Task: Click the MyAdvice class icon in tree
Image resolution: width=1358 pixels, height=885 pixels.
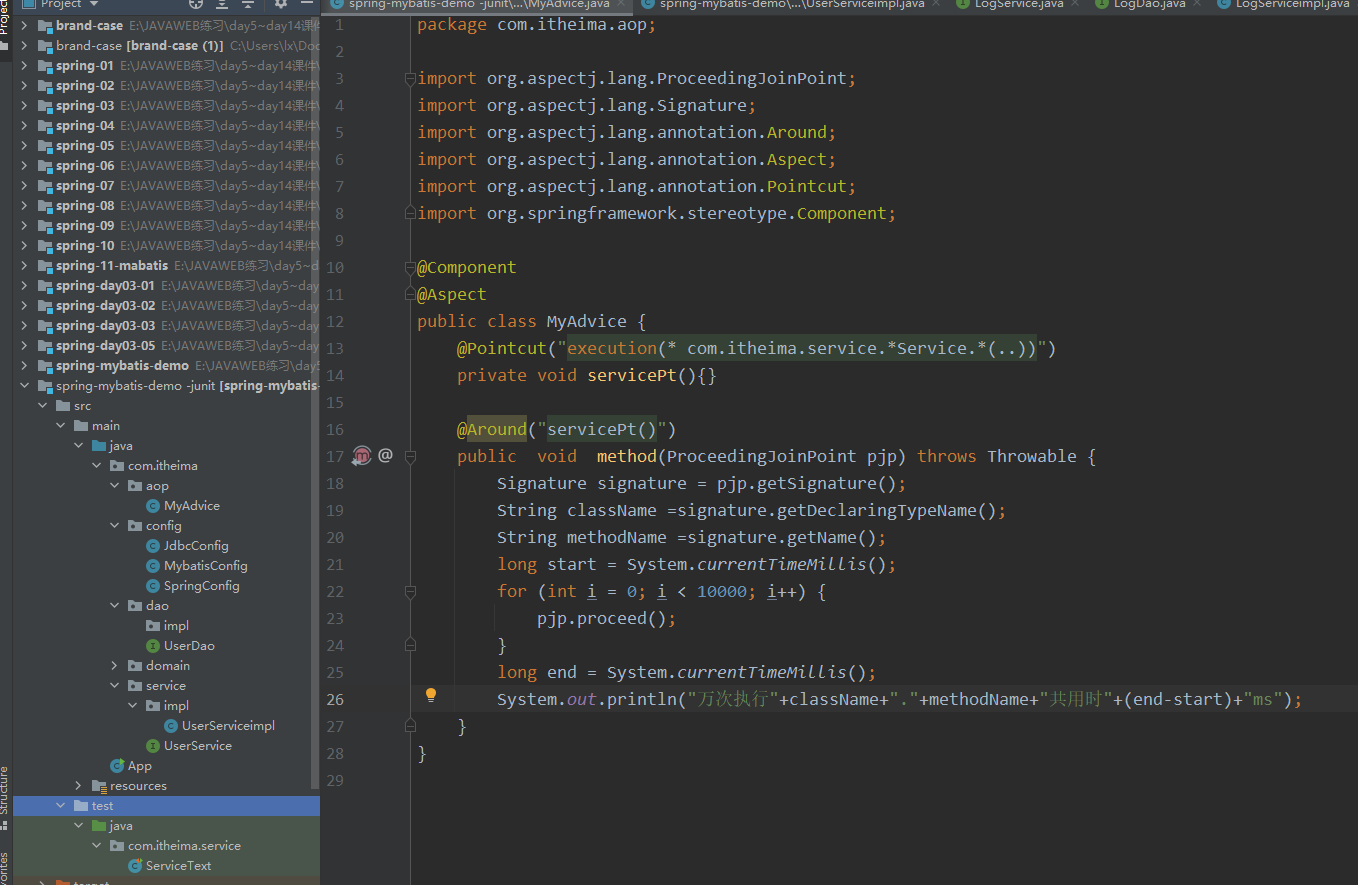Action: 153,506
